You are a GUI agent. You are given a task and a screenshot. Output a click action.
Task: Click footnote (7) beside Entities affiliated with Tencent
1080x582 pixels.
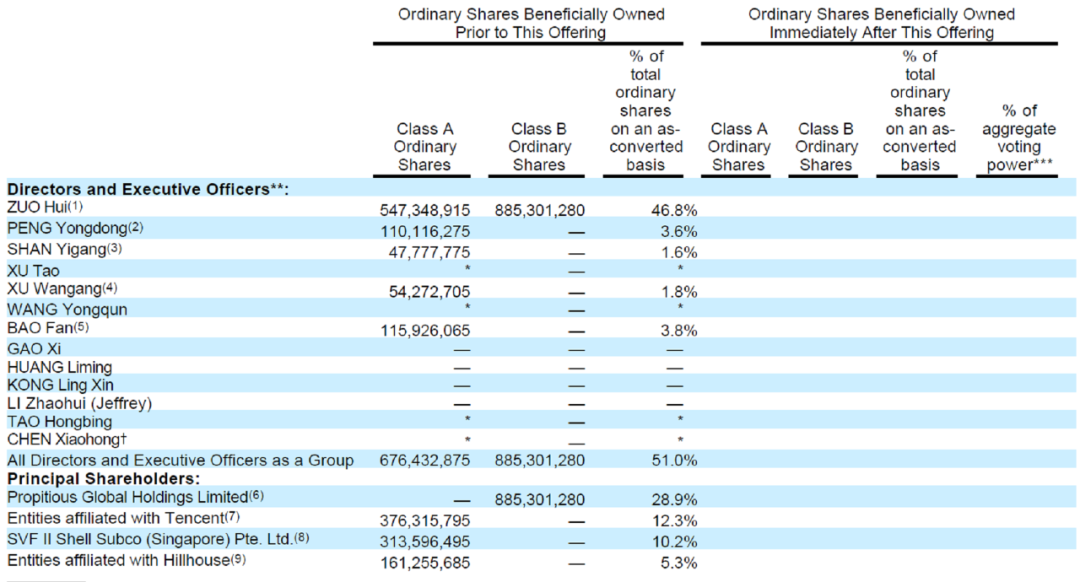click(x=232, y=517)
